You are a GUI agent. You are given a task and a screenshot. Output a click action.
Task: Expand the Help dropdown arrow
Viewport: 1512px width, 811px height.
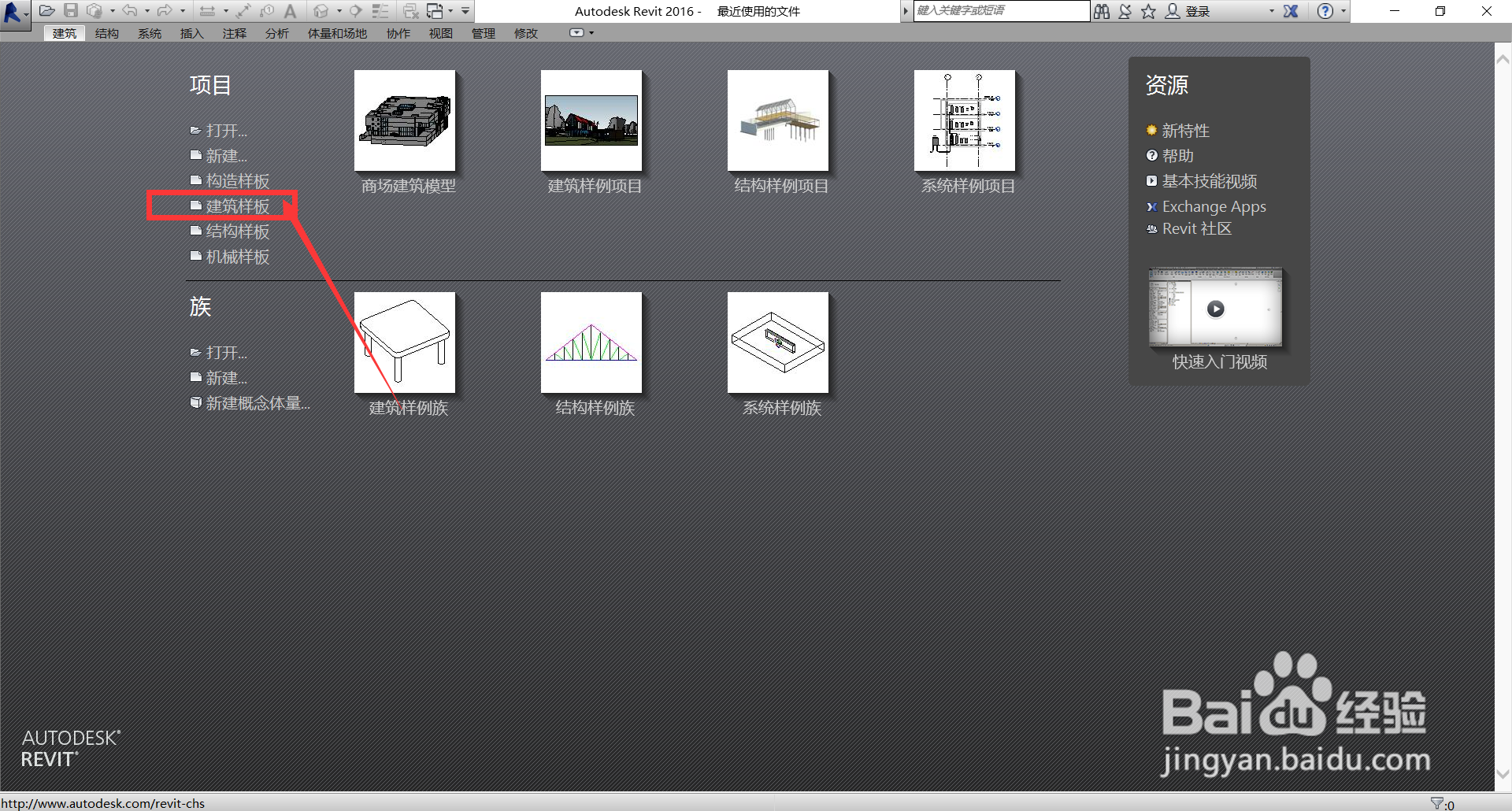[x=1343, y=11]
